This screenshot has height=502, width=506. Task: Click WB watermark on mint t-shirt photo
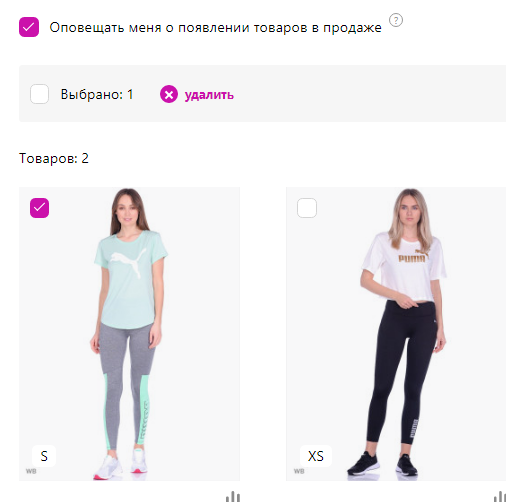31,471
